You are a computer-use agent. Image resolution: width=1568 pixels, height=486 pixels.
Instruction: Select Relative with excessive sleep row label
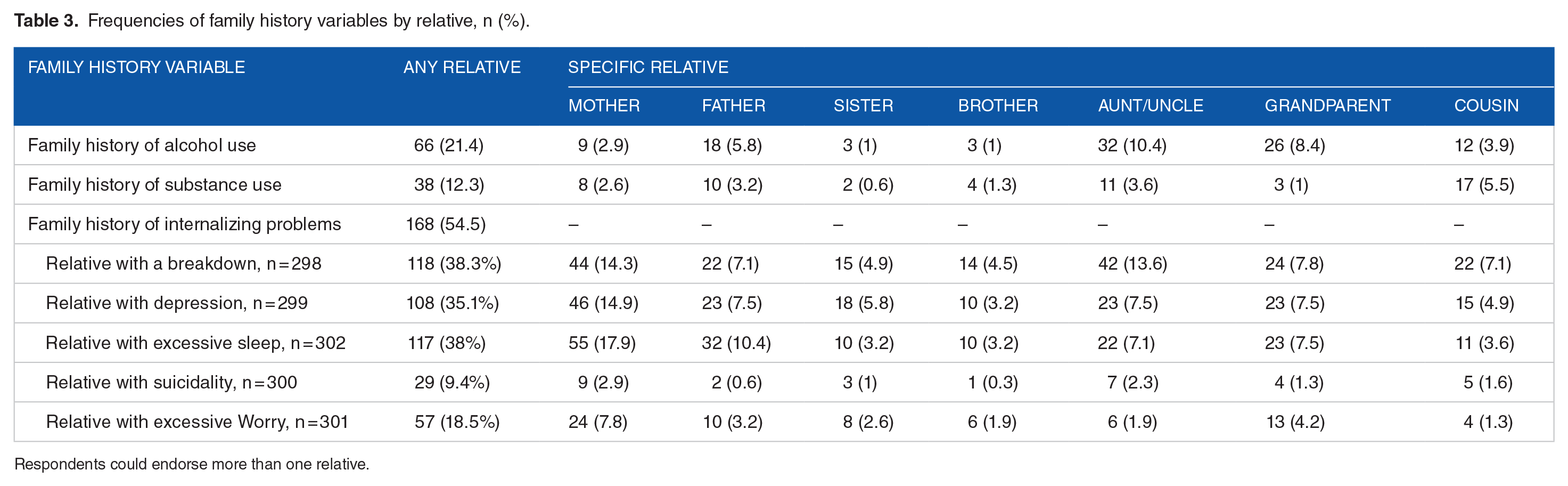tap(195, 343)
